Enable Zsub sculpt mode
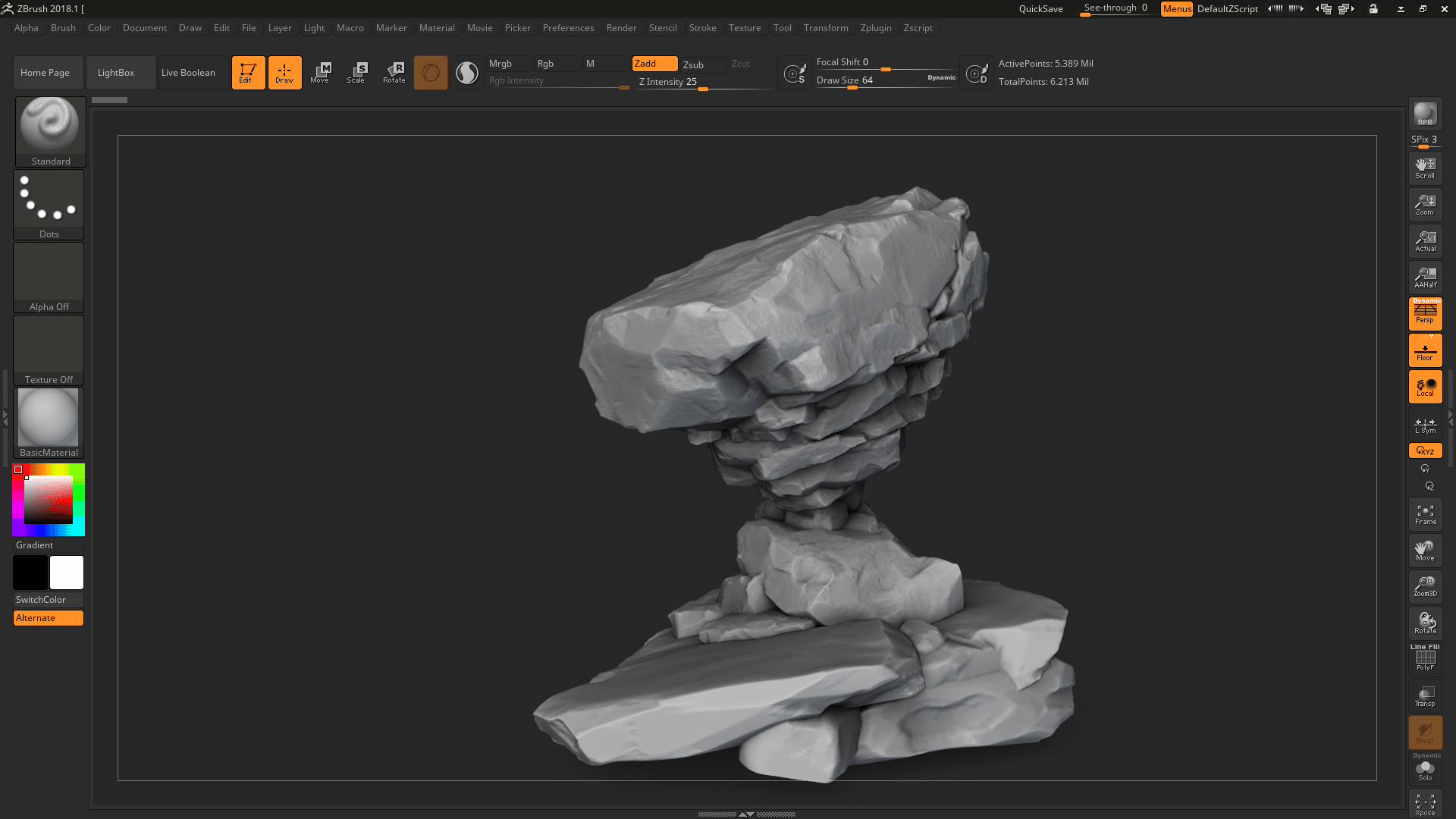The width and height of the screenshot is (1456, 819). coord(701,64)
